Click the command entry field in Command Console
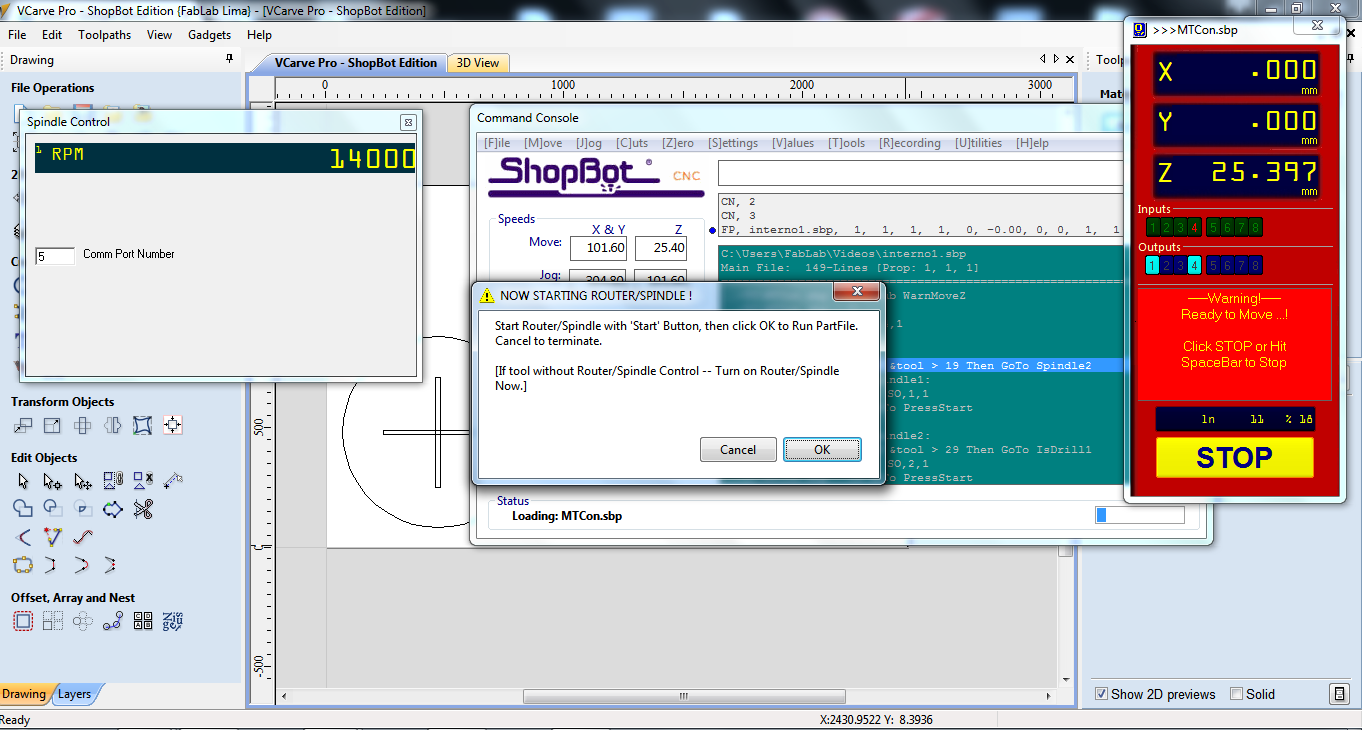Image resolution: width=1362 pixels, height=730 pixels. (920, 173)
